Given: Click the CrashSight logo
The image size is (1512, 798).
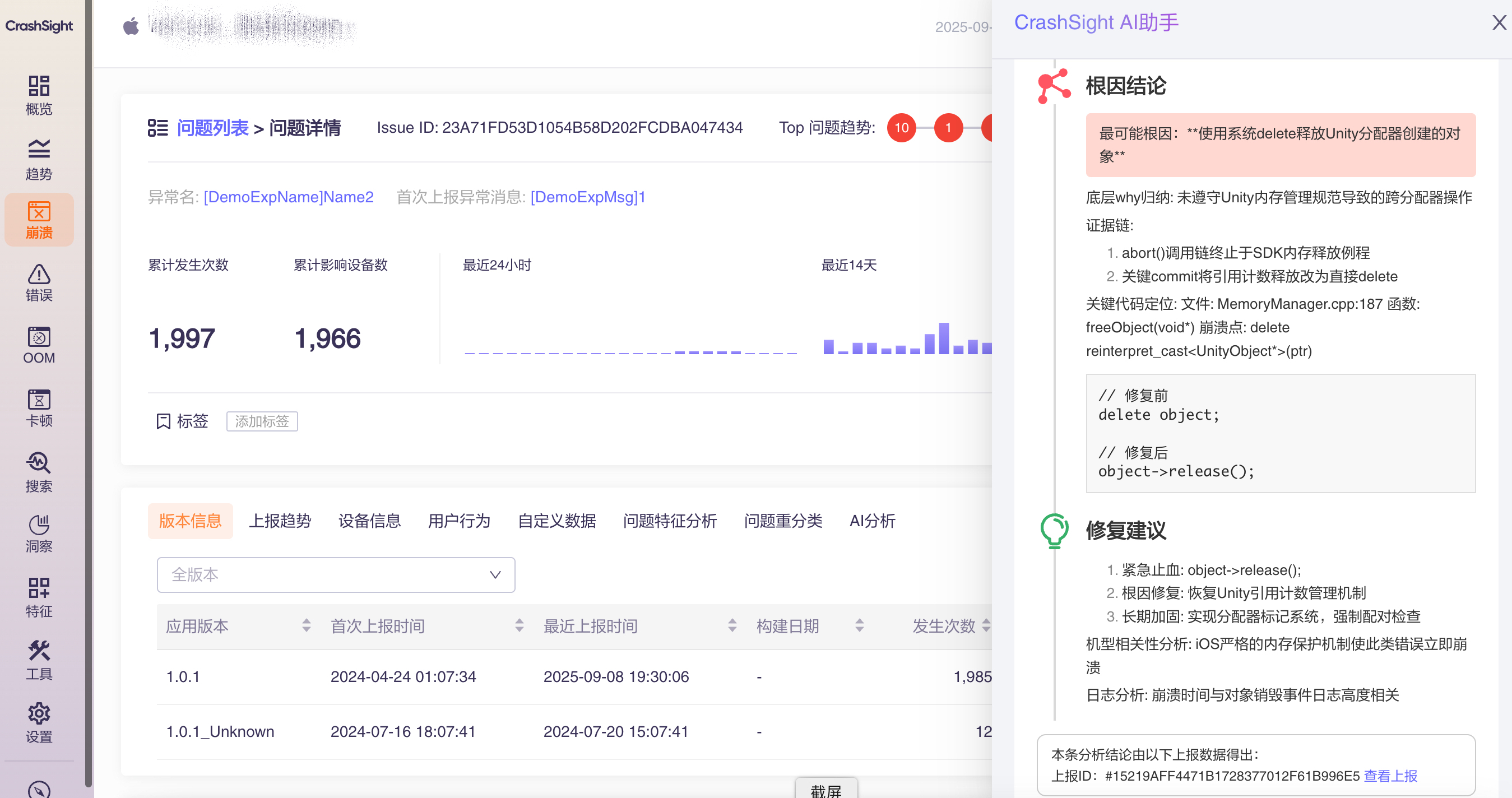Looking at the screenshot, I should [39, 26].
